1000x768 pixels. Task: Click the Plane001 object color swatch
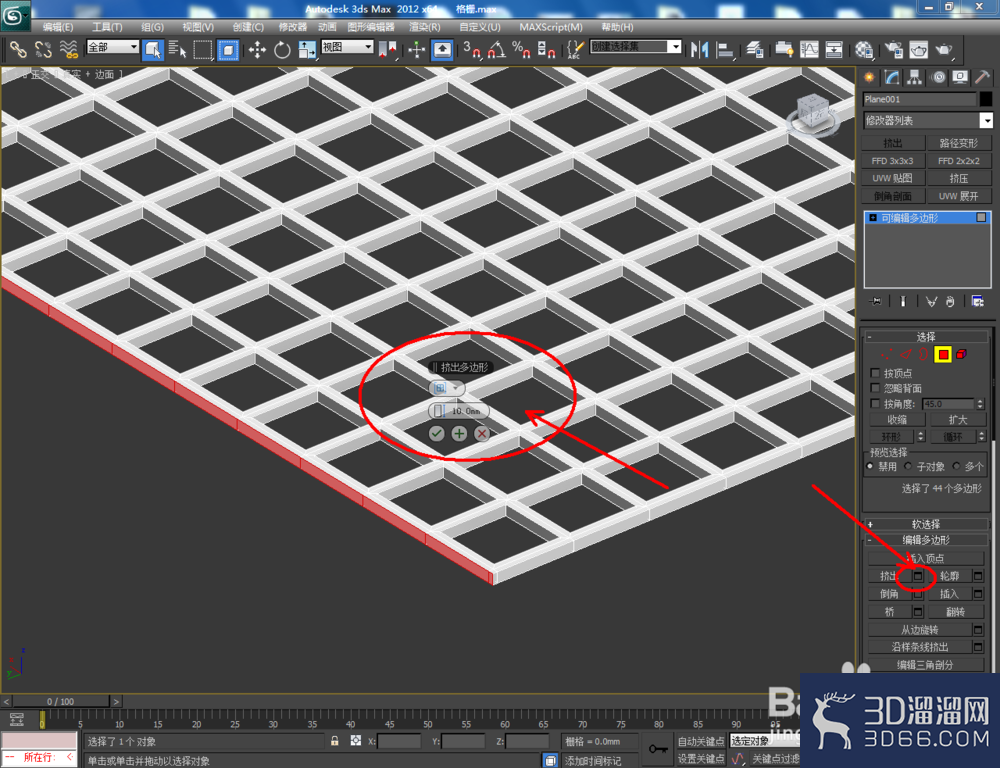(x=986, y=99)
